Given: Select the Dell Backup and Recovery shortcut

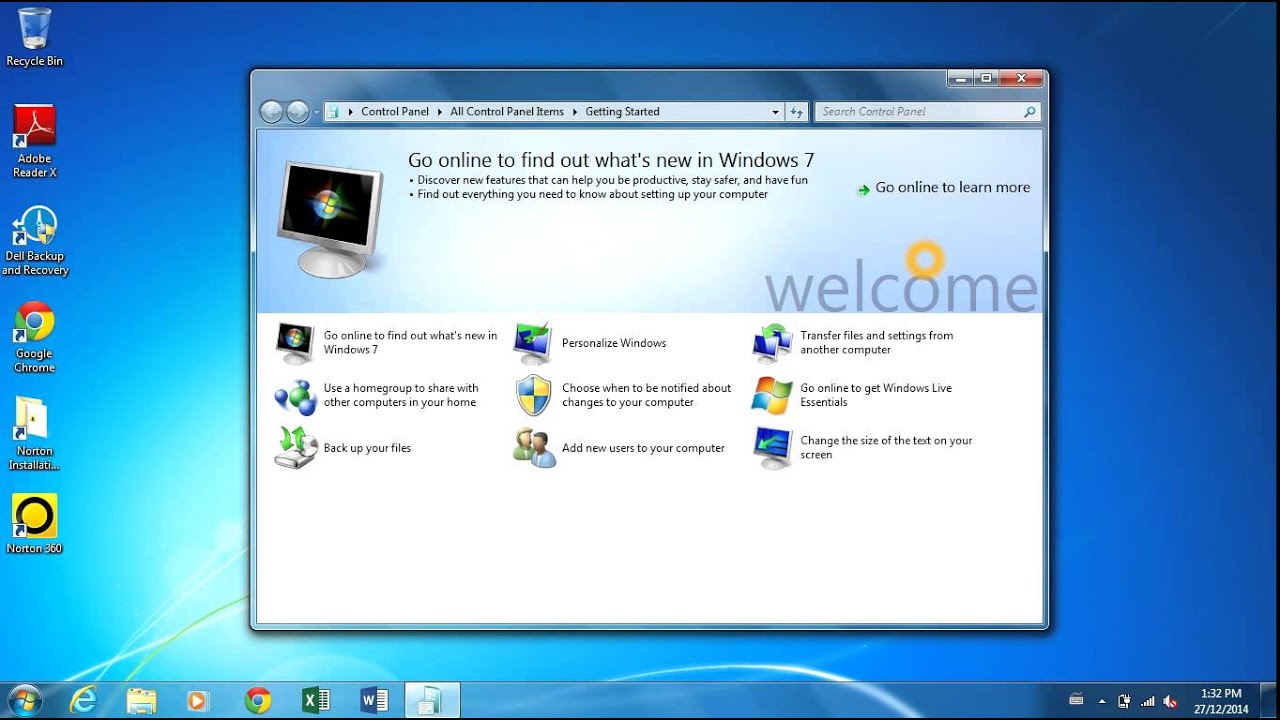Looking at the screenshot, I should (34, 241).
